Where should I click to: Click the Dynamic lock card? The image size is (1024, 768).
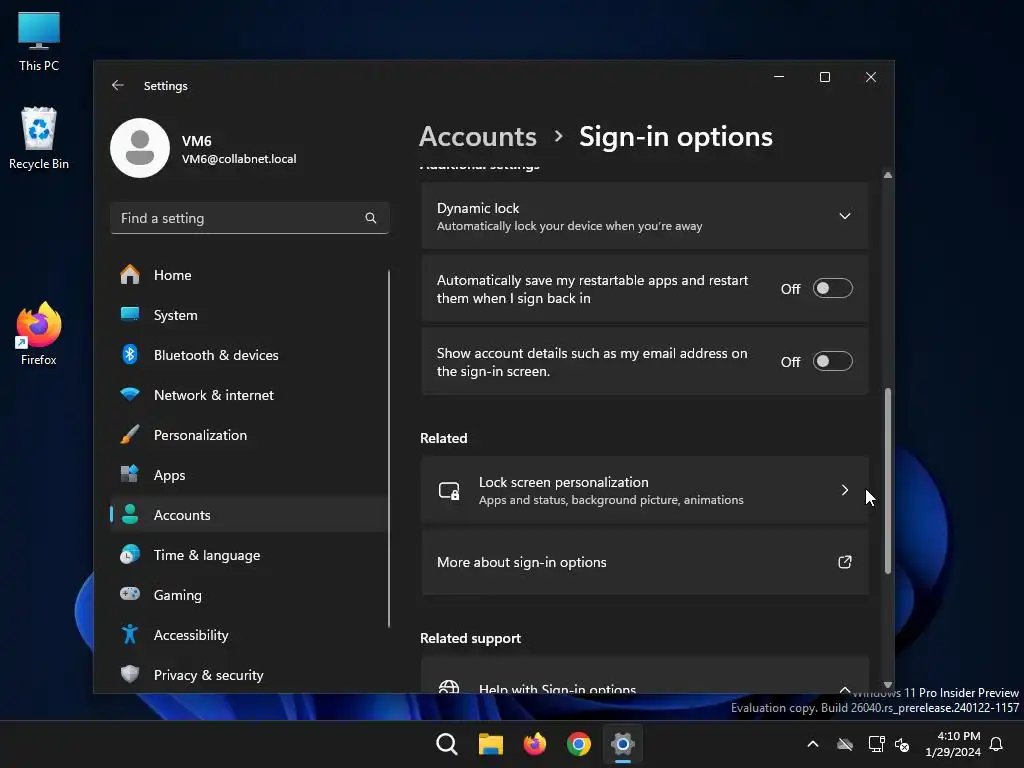[645, 216]
